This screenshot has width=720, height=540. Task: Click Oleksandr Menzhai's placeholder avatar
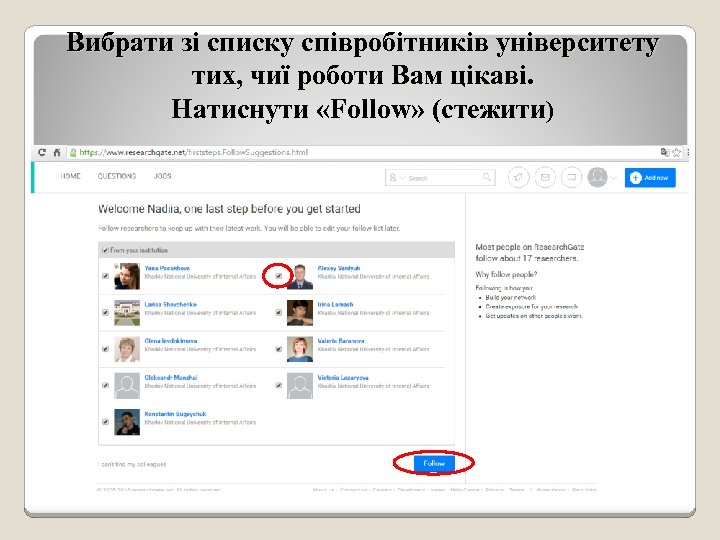coord(127,385)
